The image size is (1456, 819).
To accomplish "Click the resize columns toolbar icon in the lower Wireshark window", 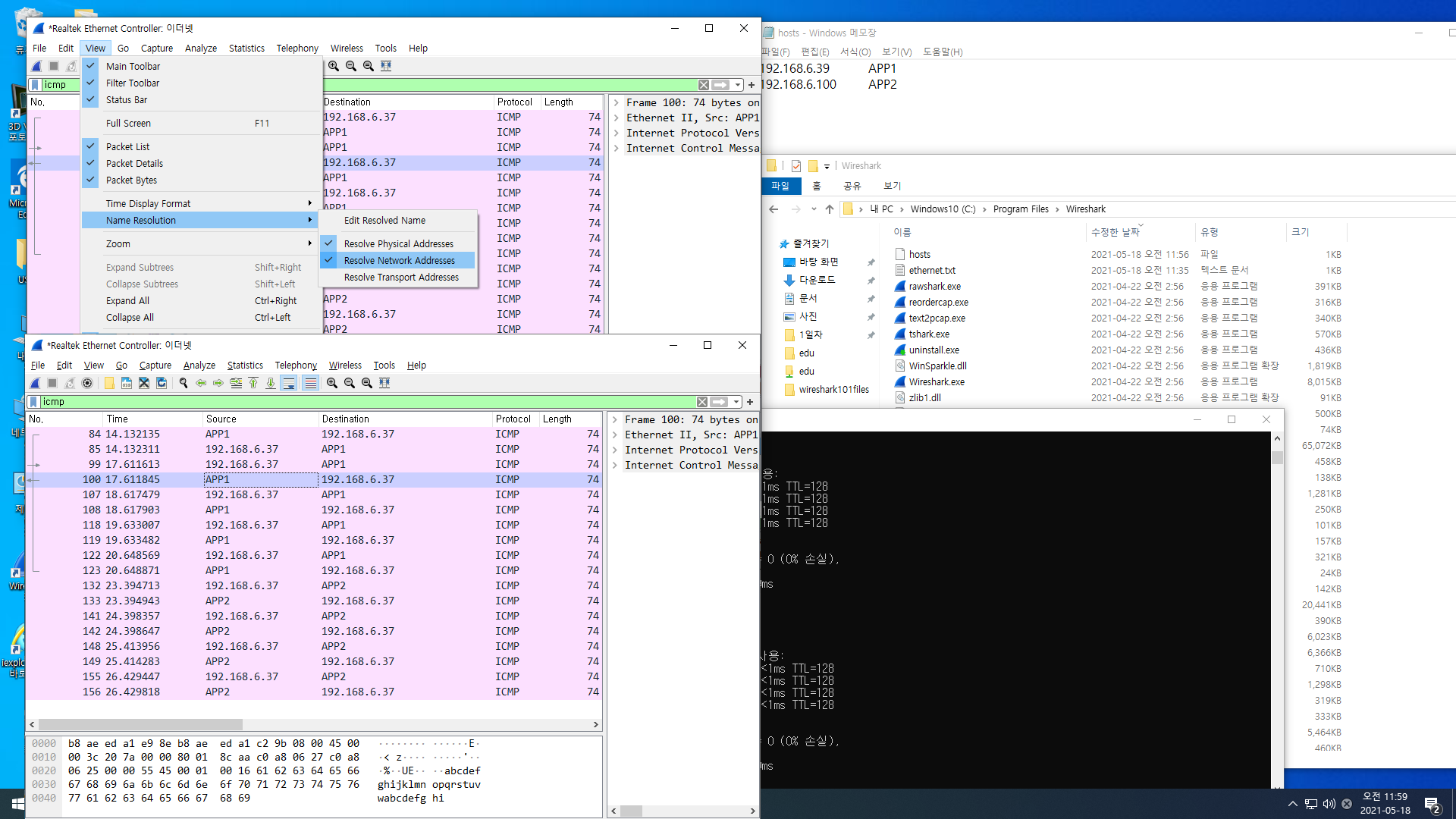I will 384,383.
